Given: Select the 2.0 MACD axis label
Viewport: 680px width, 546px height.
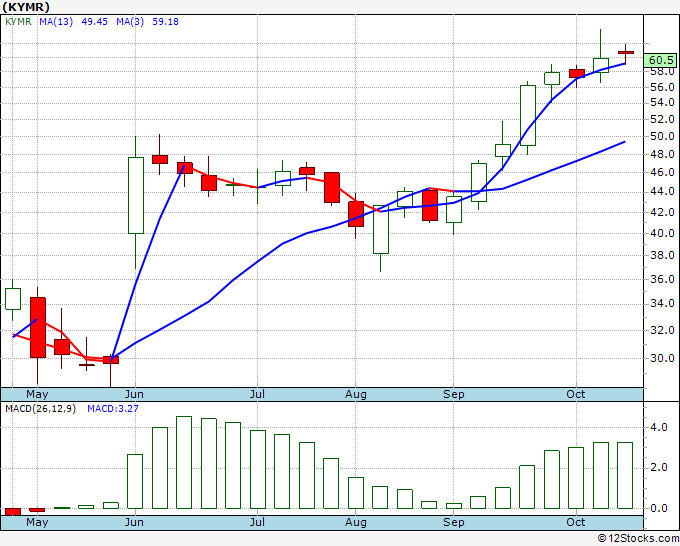Looking at the screenshot, I should tap(659, 468).
